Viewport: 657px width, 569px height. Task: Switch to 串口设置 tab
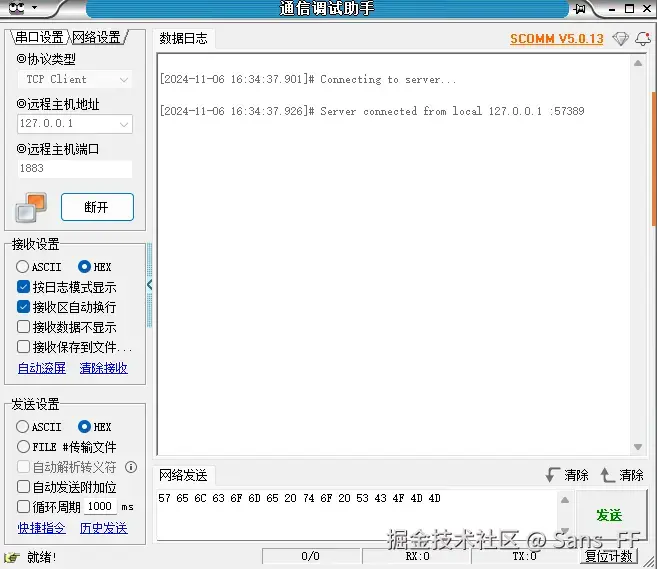tap(39, 37)
